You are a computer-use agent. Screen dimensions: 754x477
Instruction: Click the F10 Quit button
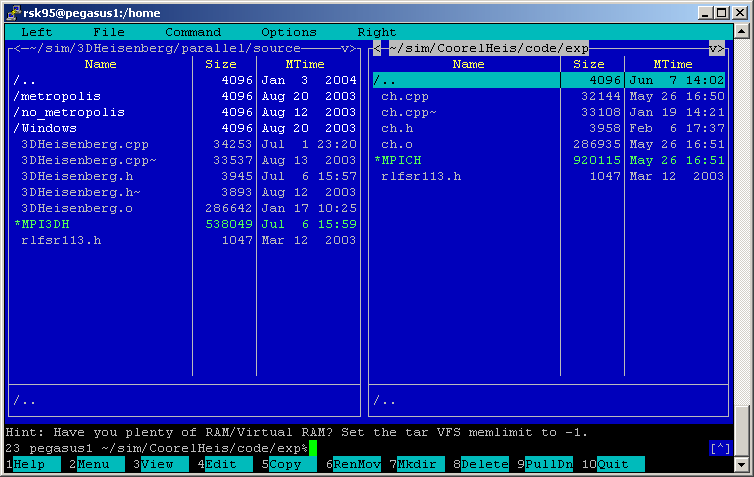click(x=613, y=464)
